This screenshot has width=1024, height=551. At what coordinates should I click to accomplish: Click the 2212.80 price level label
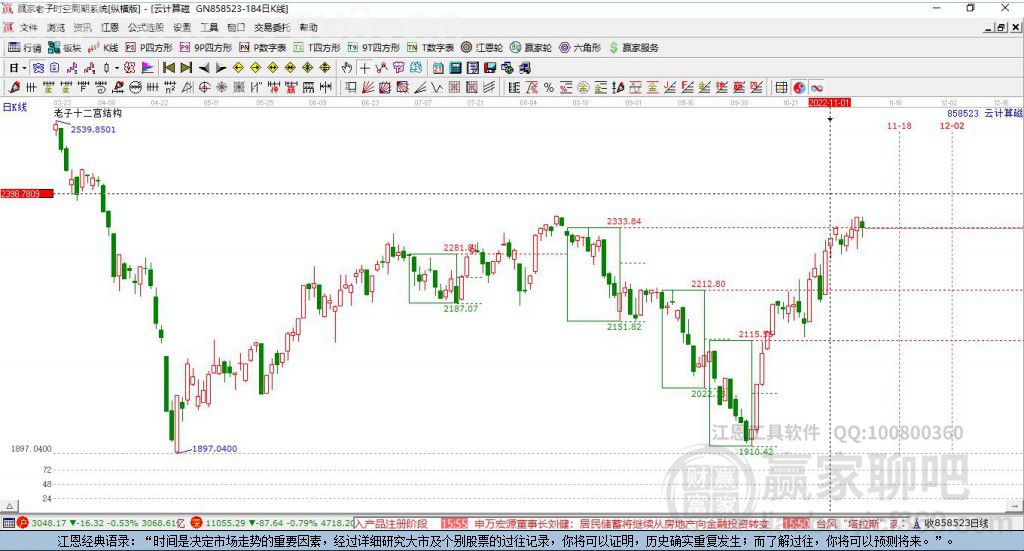click(708, 284)
